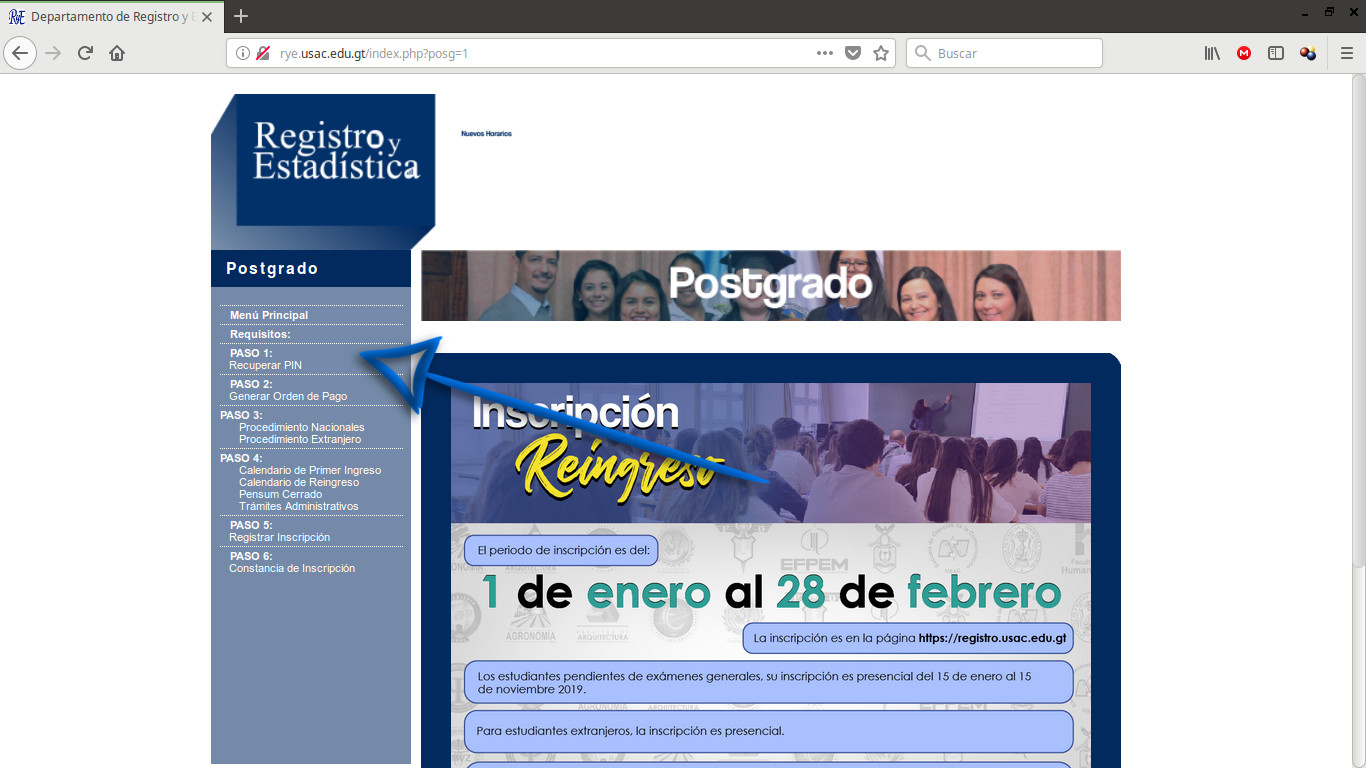Open page actions three-dot menu
Screen dimensions: 1366x768
click(x=825, y=53)
